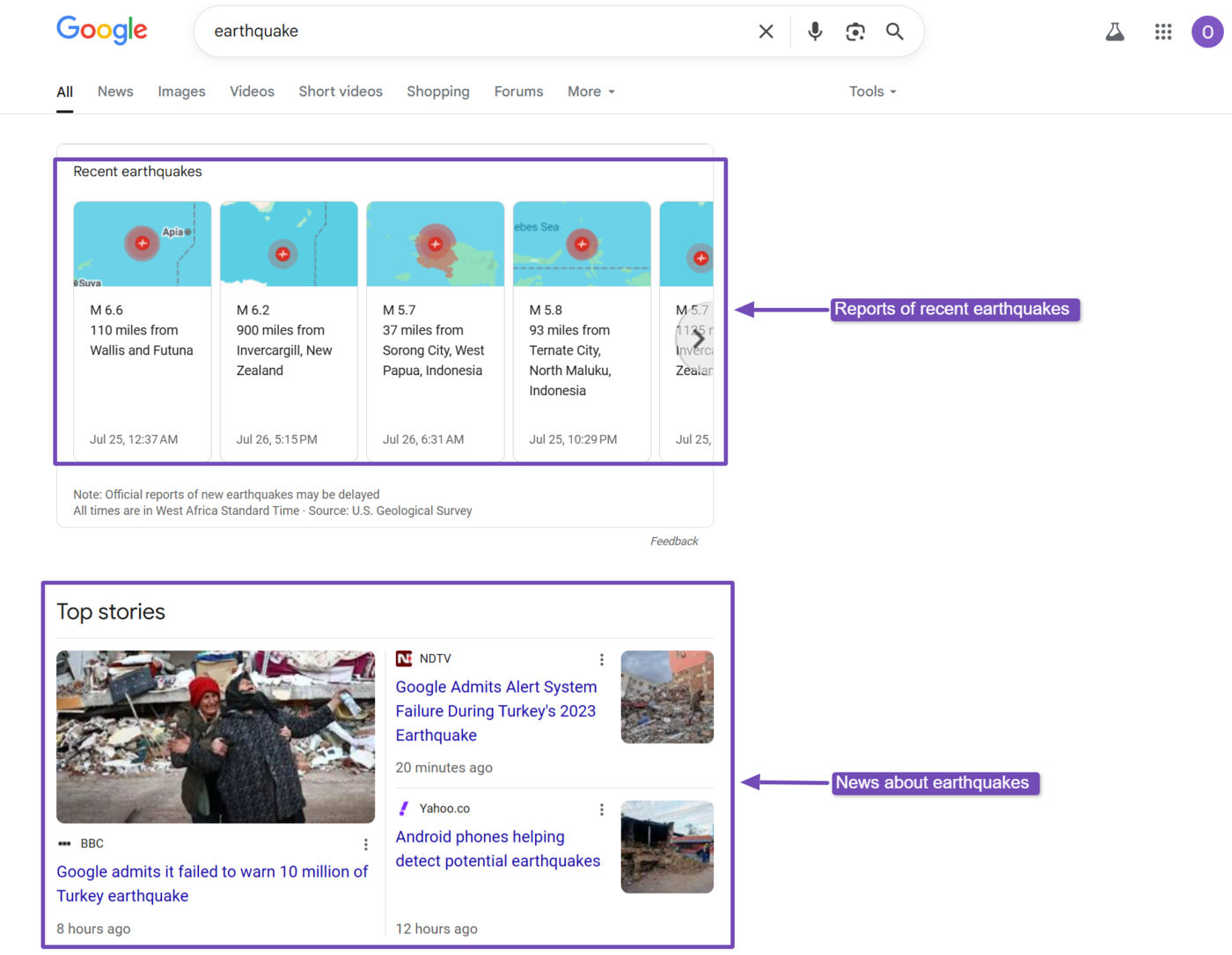Click the NDTV story thumbnail image

point(667,697)
